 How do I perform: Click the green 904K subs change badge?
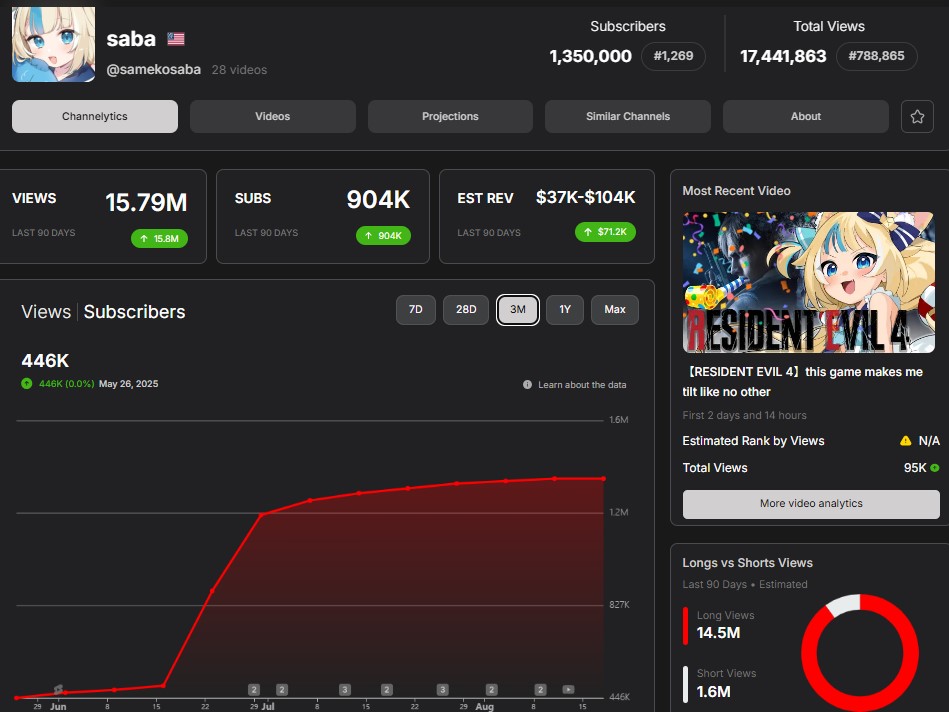click(x=383, y=236)
